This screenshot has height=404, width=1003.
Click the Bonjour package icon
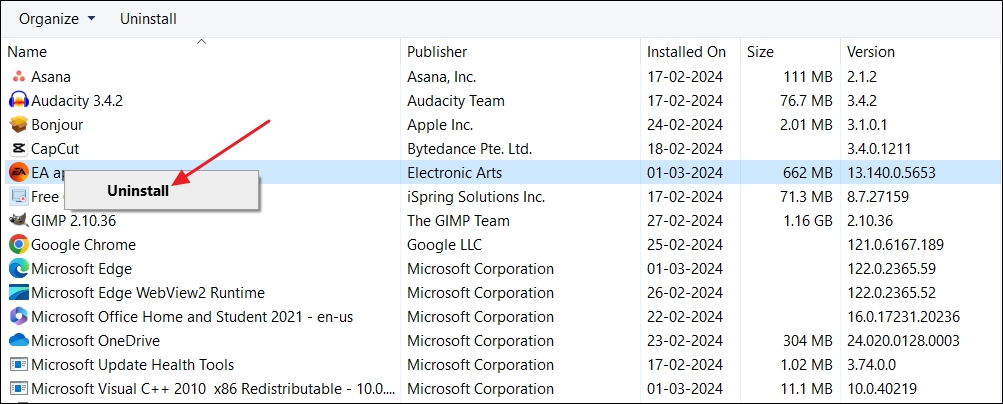19,125
